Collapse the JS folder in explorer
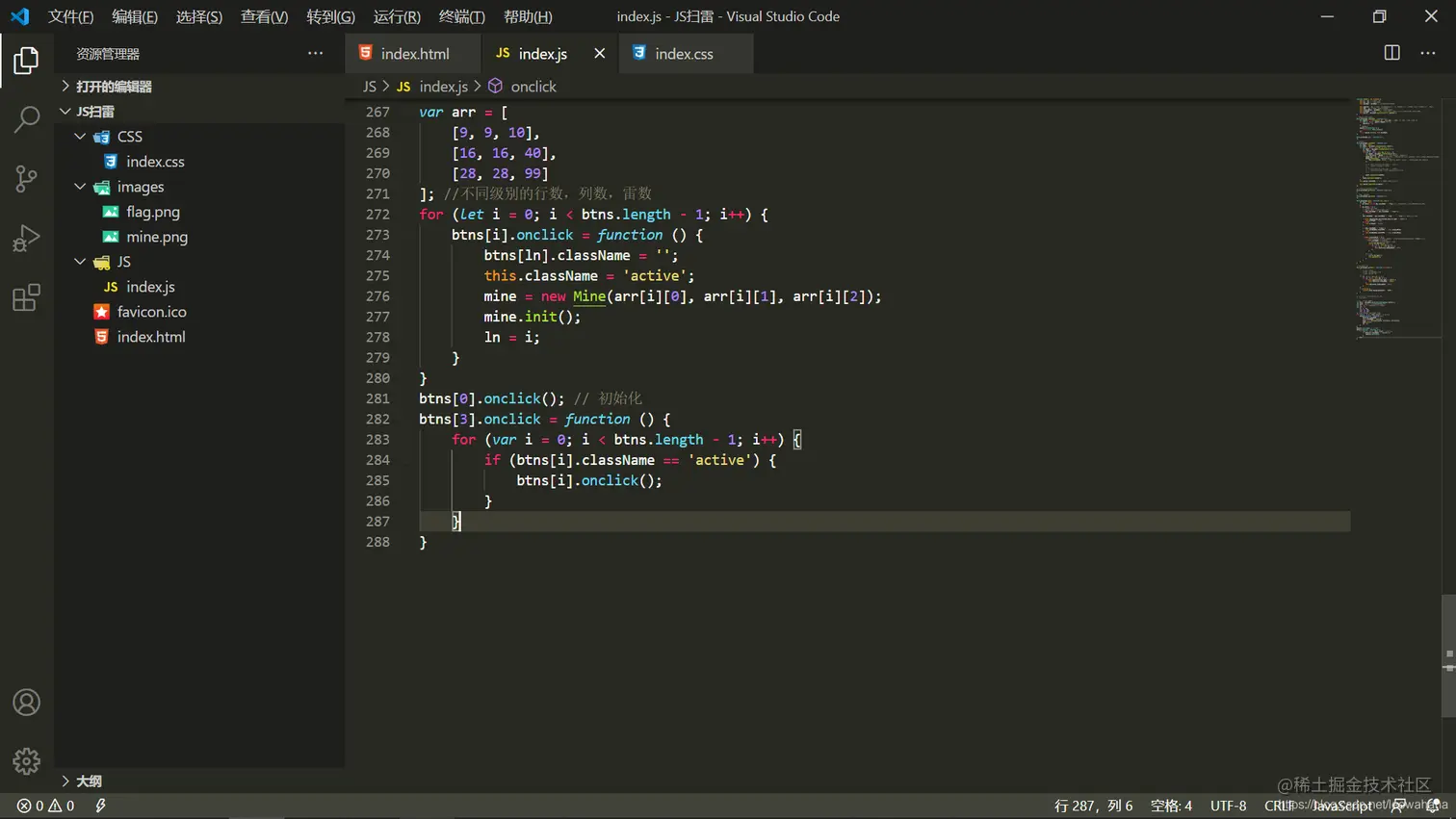This screenshot has height=819, width=1456. 123,262
